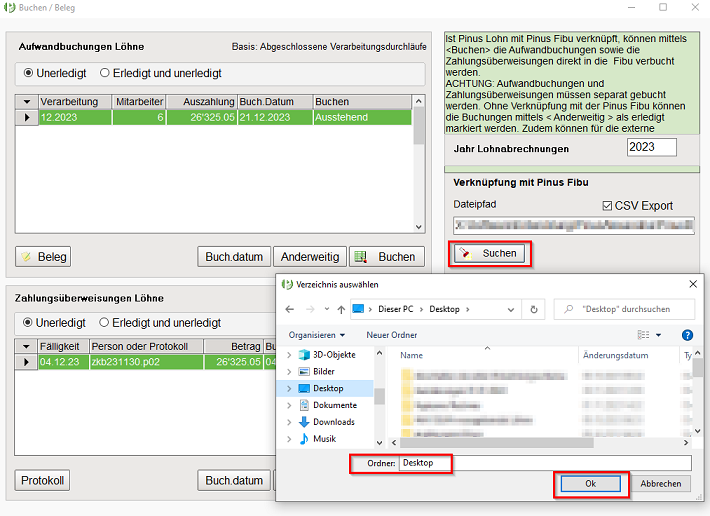Image resolution: width=710 pixels, height=516 pixels.
Task: Click the Buch.Datum column header
Action: click(275, 102)
